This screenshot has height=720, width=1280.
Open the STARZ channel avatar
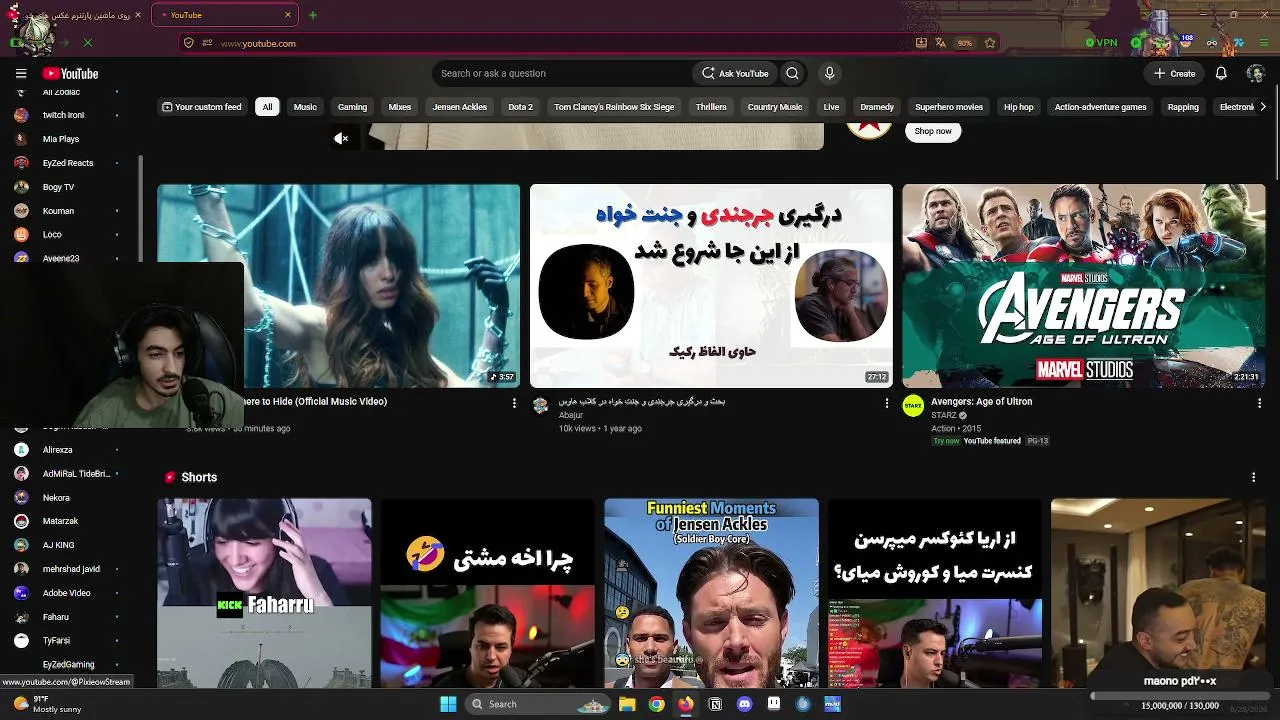913,405
